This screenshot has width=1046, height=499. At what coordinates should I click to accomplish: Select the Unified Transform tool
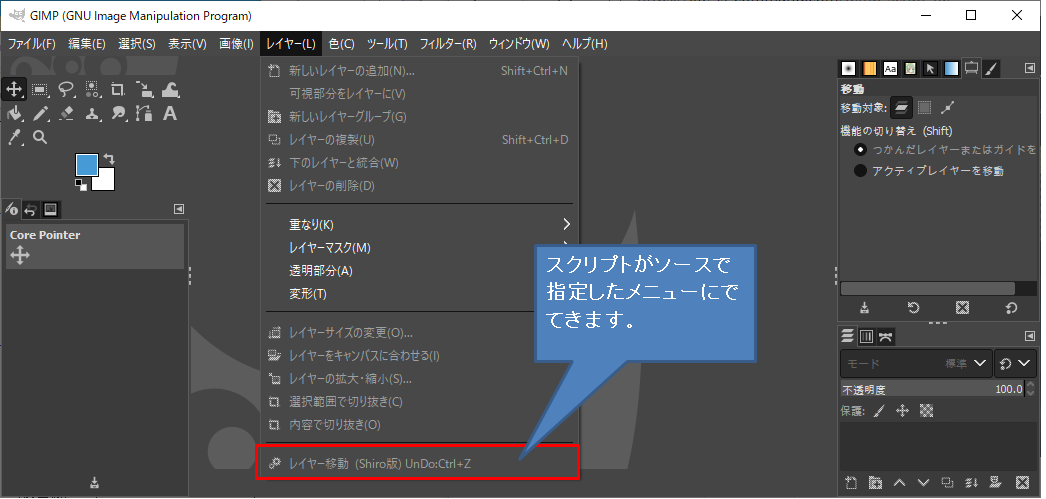(x=144, y=89)
